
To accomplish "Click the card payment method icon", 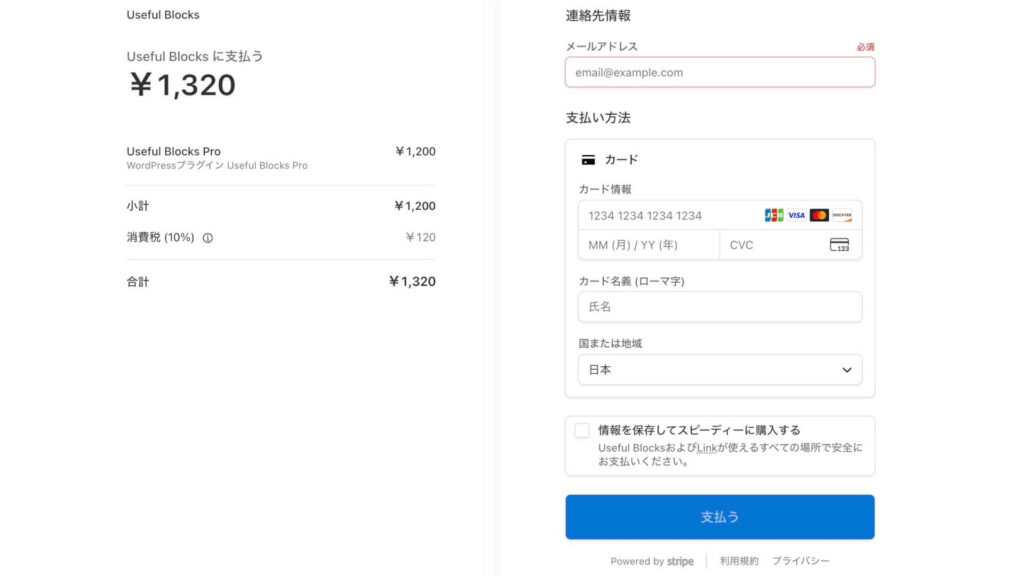I will tap(588, 160).
